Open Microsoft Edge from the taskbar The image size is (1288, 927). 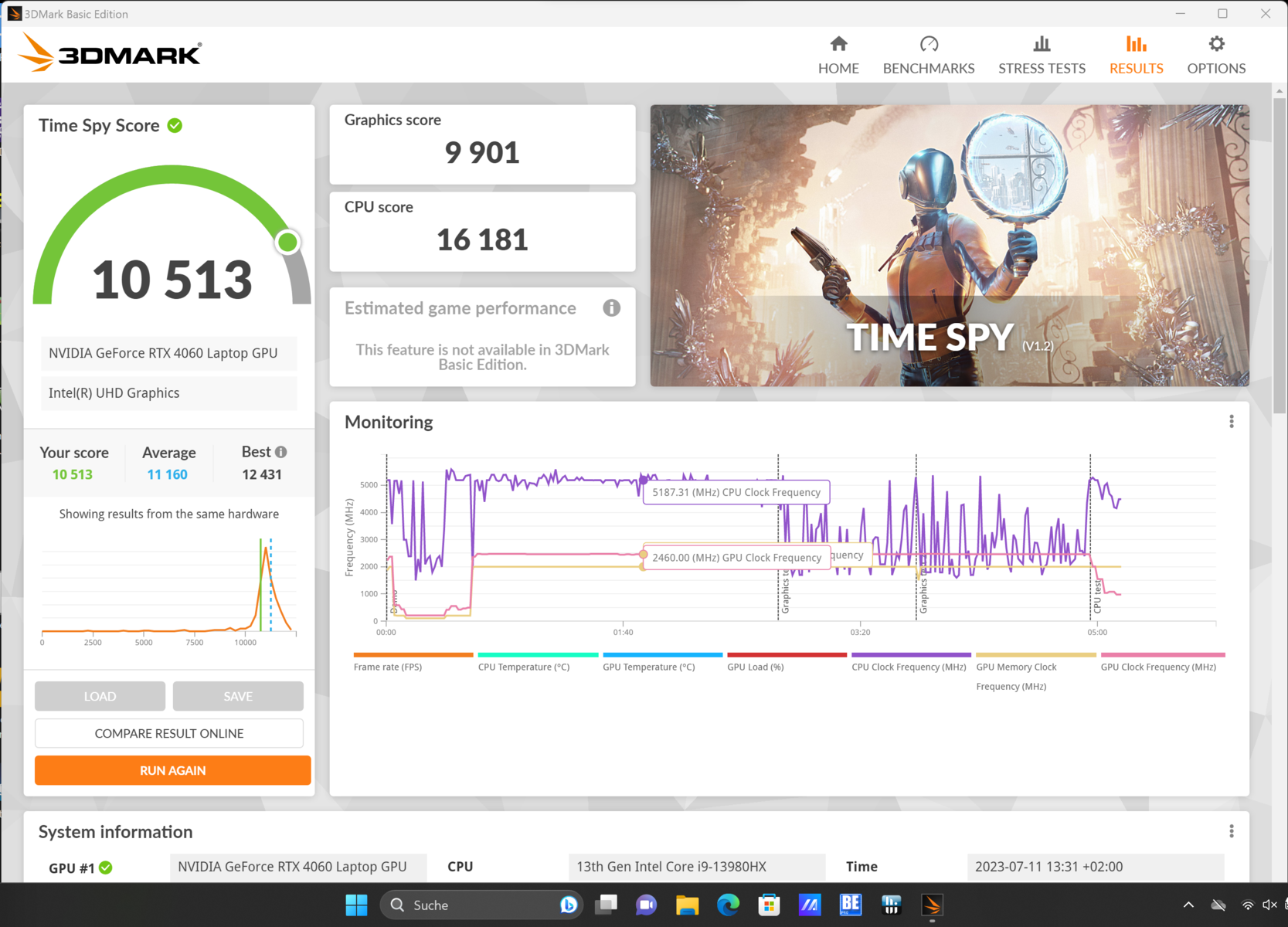(x=728, y=905)
